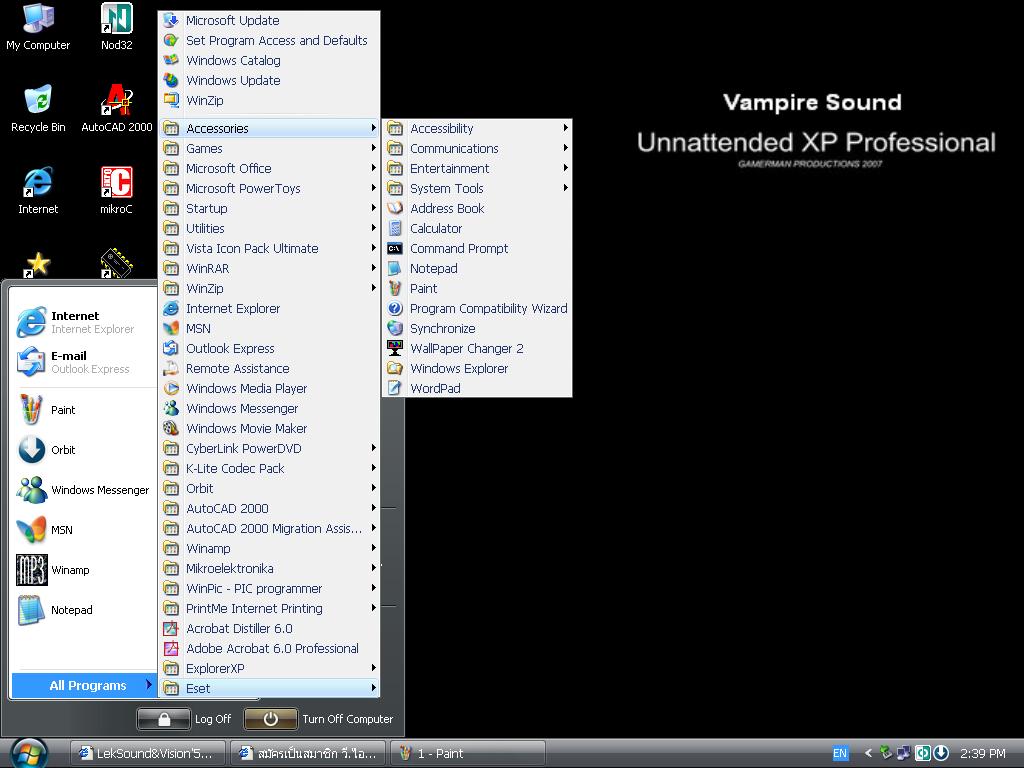Click the Command Prompt icon

395,249
